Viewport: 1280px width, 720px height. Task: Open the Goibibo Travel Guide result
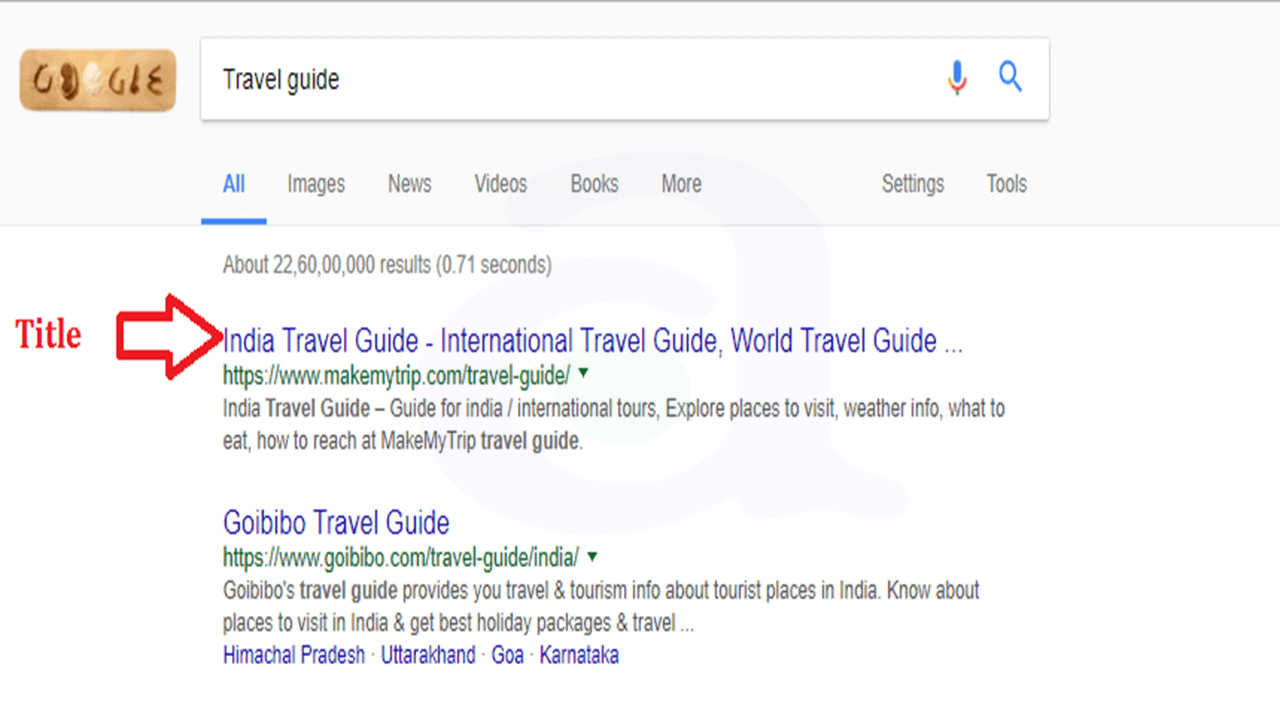click(336, 523)
